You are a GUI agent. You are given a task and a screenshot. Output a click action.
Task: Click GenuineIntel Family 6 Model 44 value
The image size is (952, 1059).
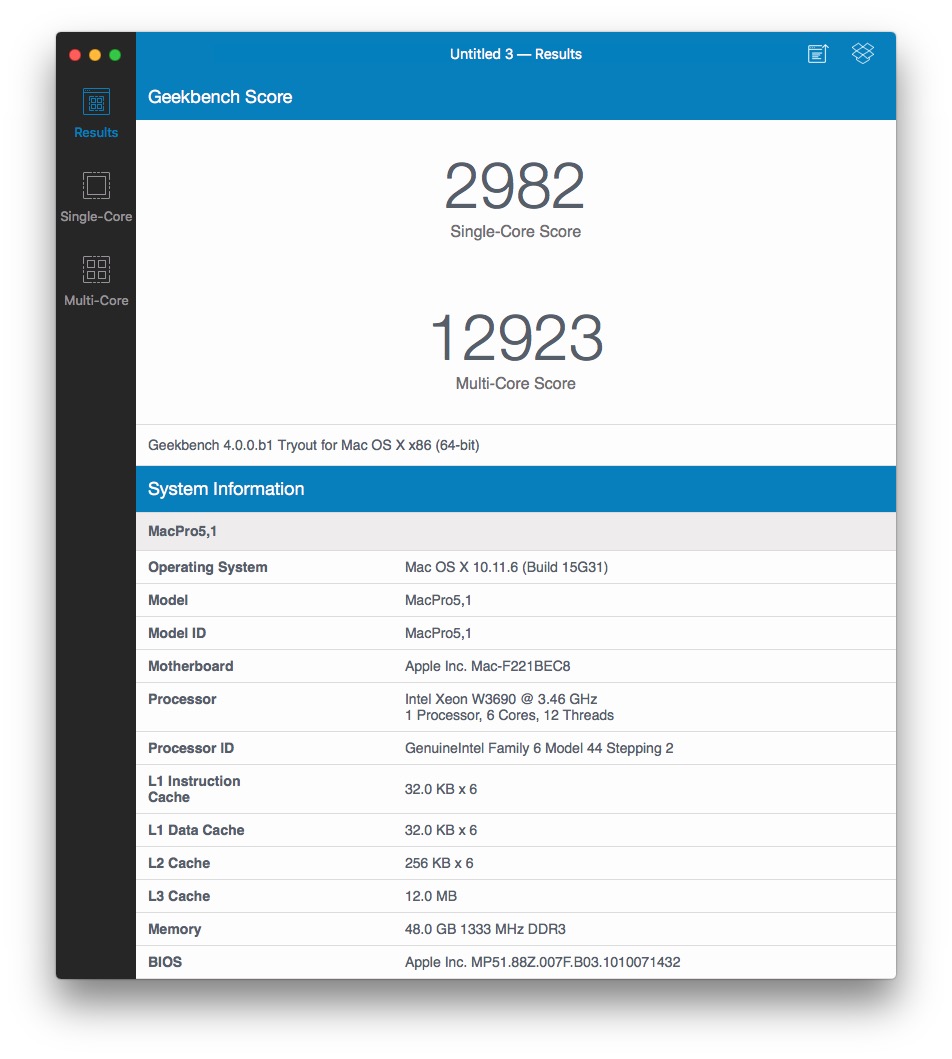[x=539, y=748]
